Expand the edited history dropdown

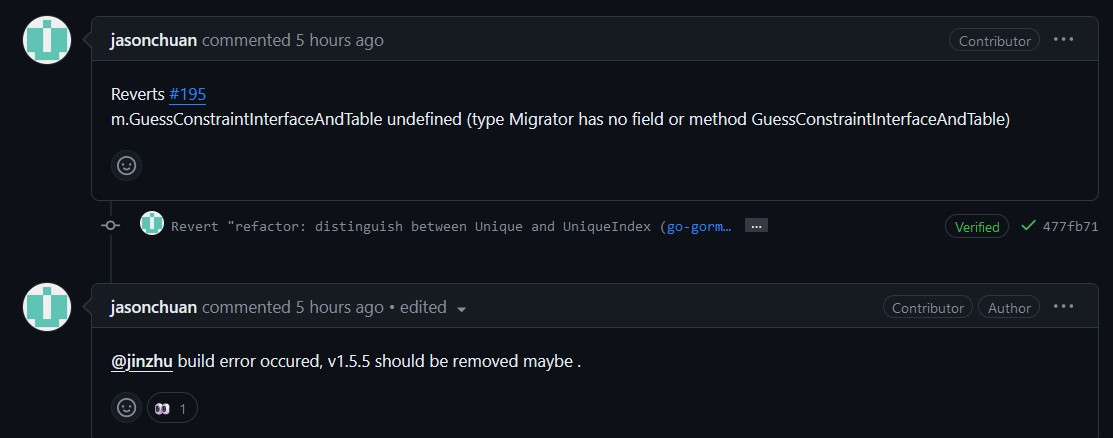click(461, 309)
